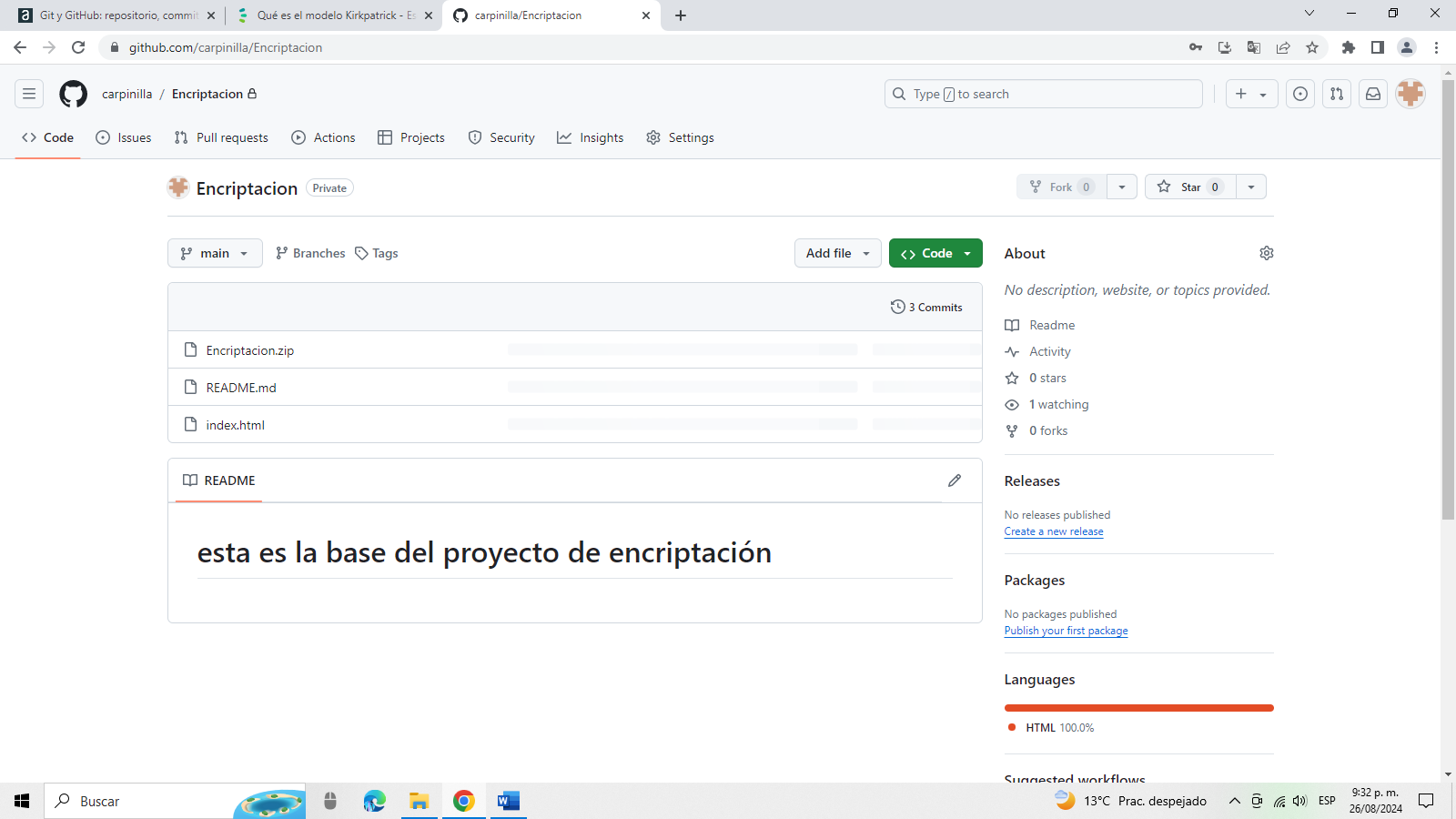The width and height of the screenshot is (1456, 819).
Task: Click the Chrome reload page button
Action: 78,47
